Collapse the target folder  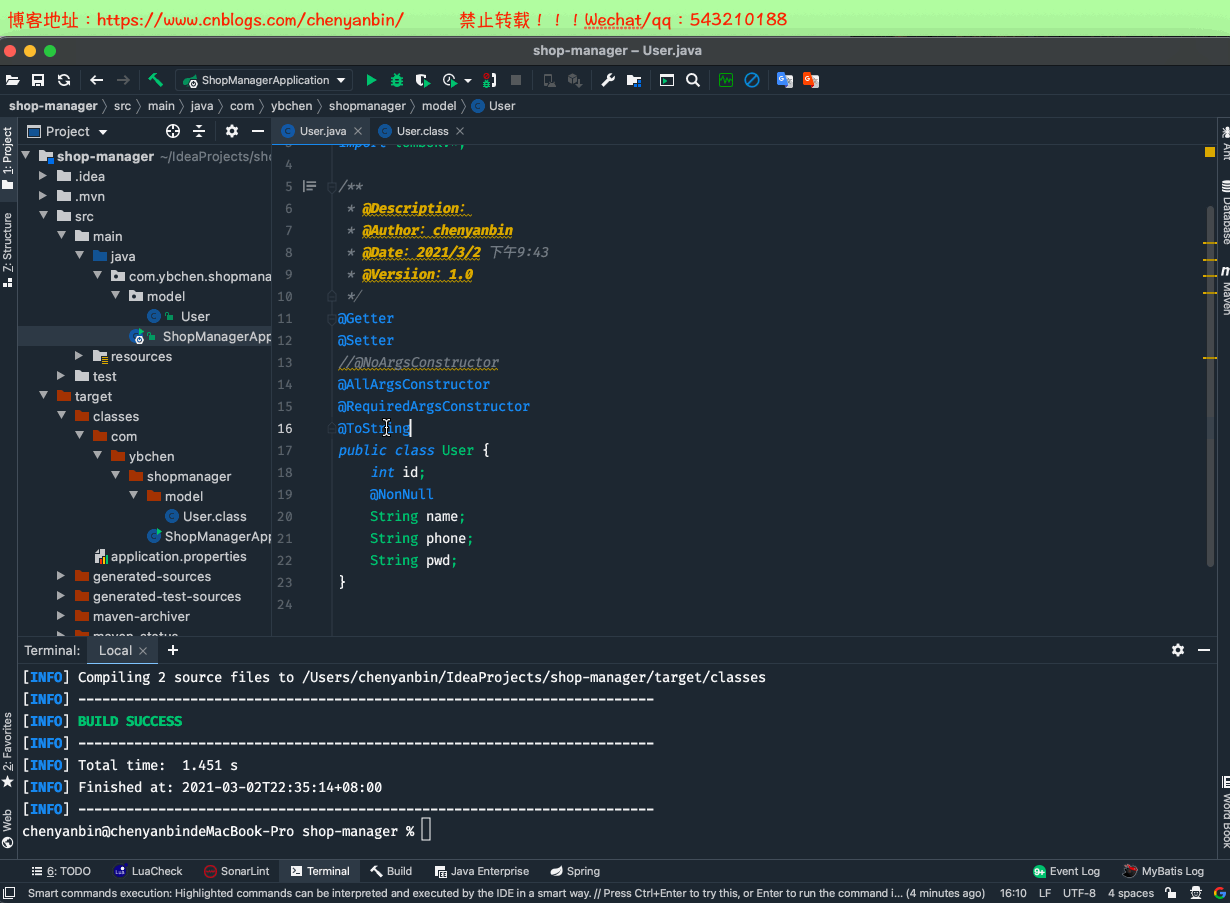click(x=44, y=396)
